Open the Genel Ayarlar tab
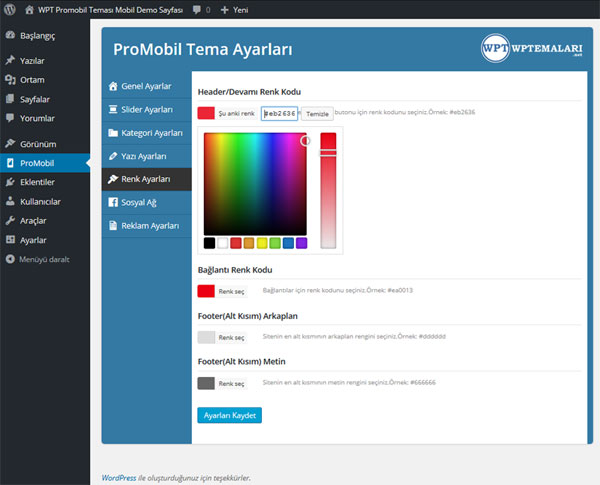 tap(147, 87)
